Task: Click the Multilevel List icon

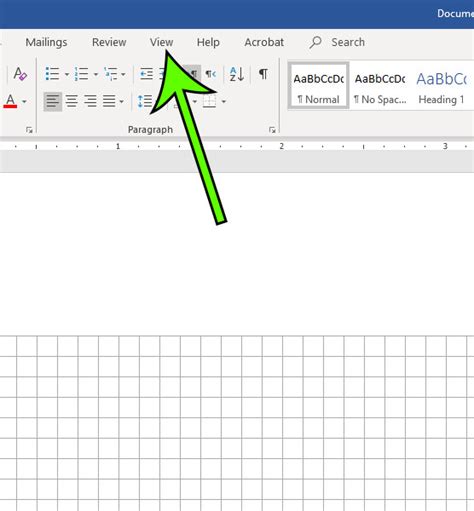Action: click(110, 74)
